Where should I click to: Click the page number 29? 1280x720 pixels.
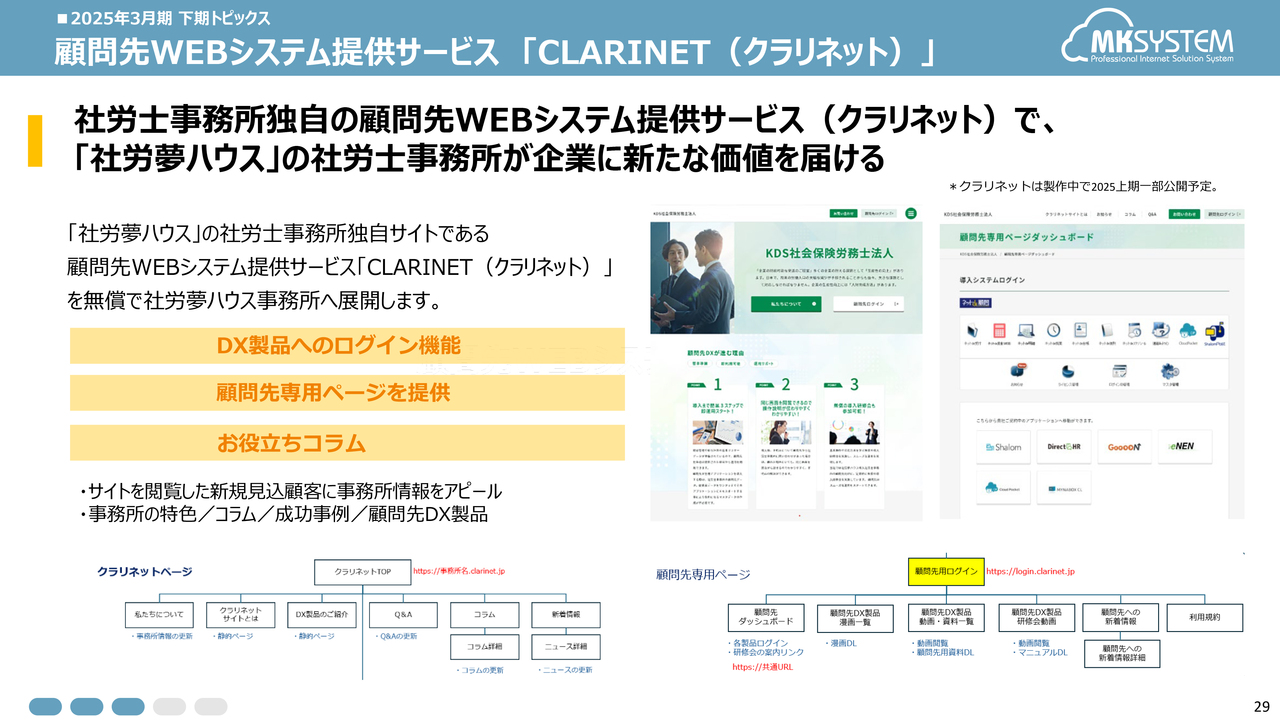(x=1260, y=705)
